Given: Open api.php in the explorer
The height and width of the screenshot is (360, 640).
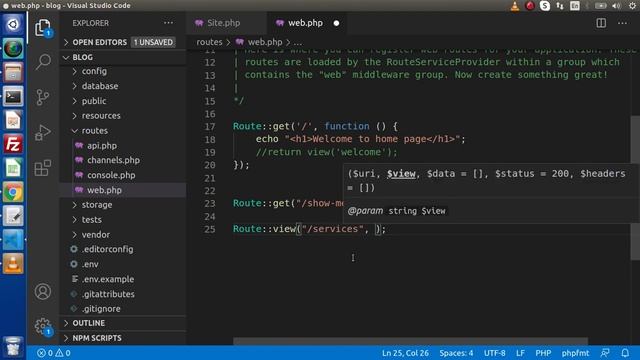Looking at the screenshot, I should tap(102, 145).
